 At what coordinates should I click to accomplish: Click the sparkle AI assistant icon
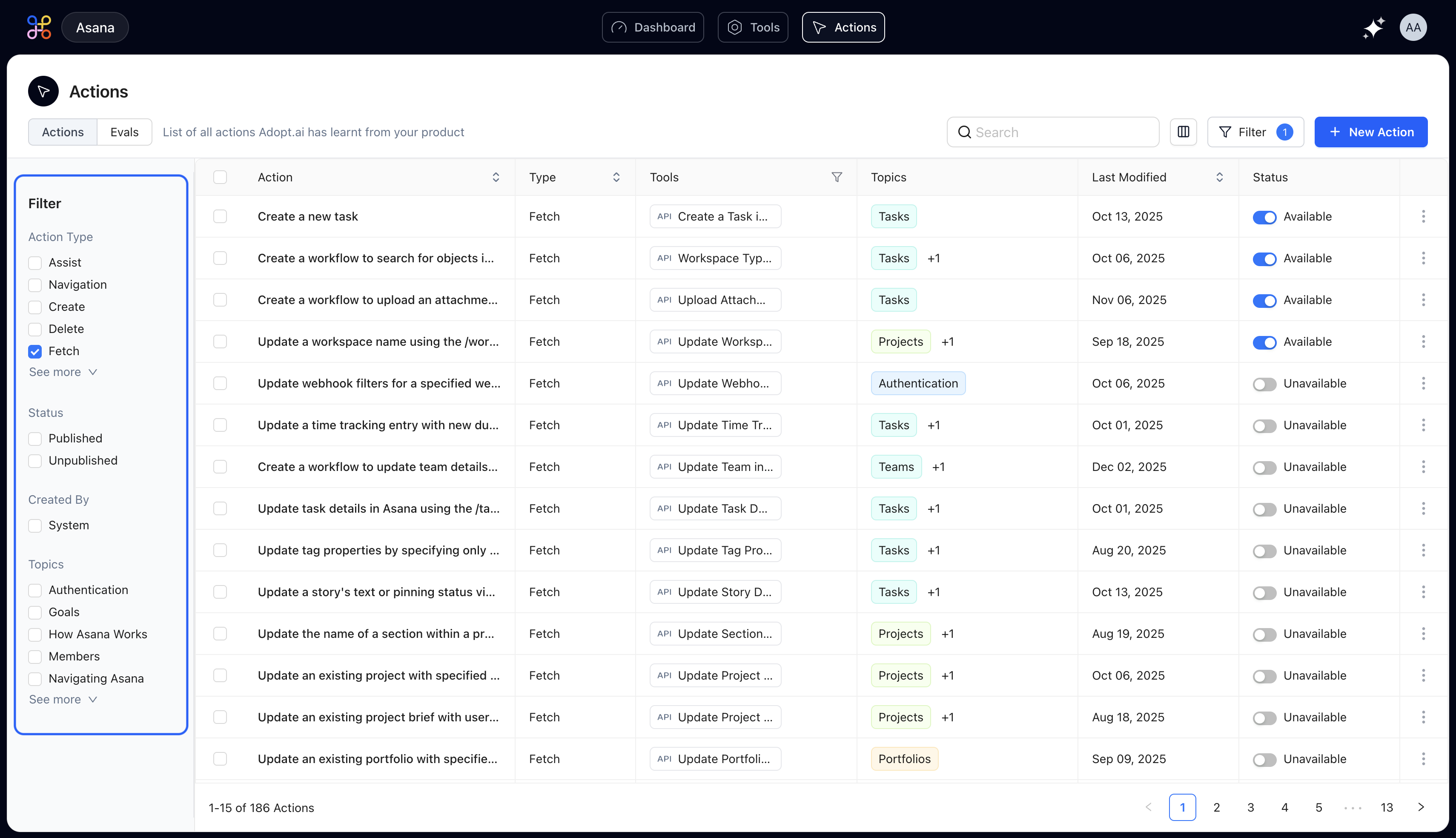(x=1373, y=28)
